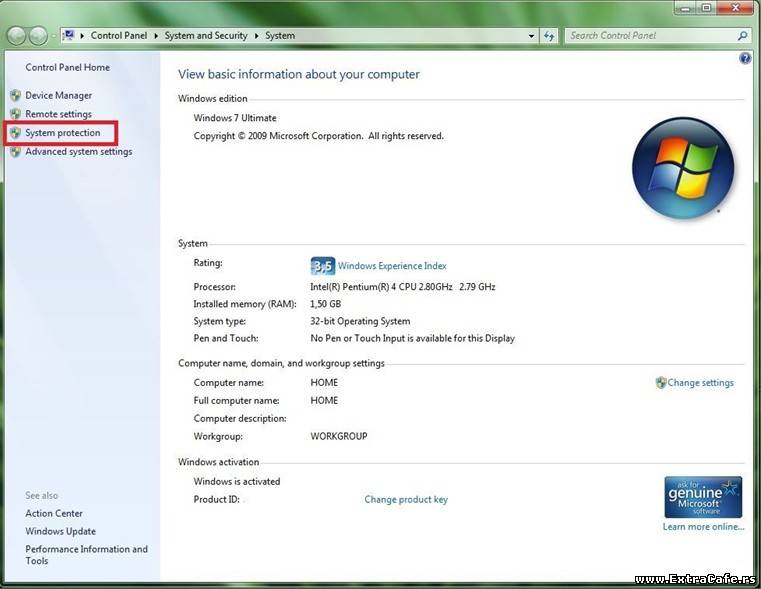Click the search magnifier icon
761x589 pixels.
pos(743,35)
